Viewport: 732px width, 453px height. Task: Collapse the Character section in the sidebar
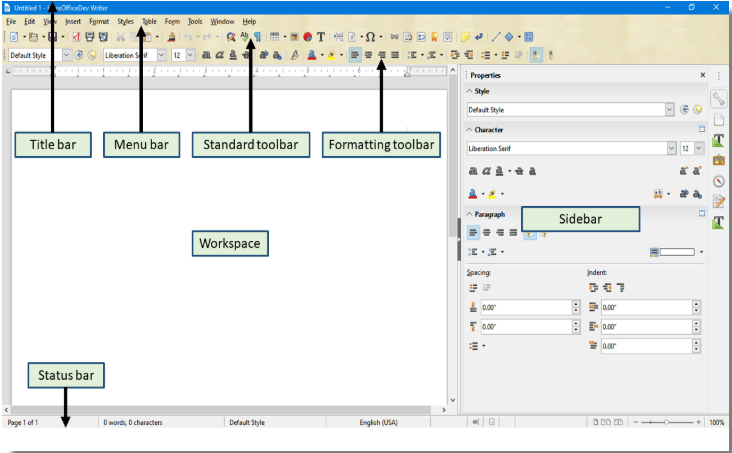coord(471,130)
